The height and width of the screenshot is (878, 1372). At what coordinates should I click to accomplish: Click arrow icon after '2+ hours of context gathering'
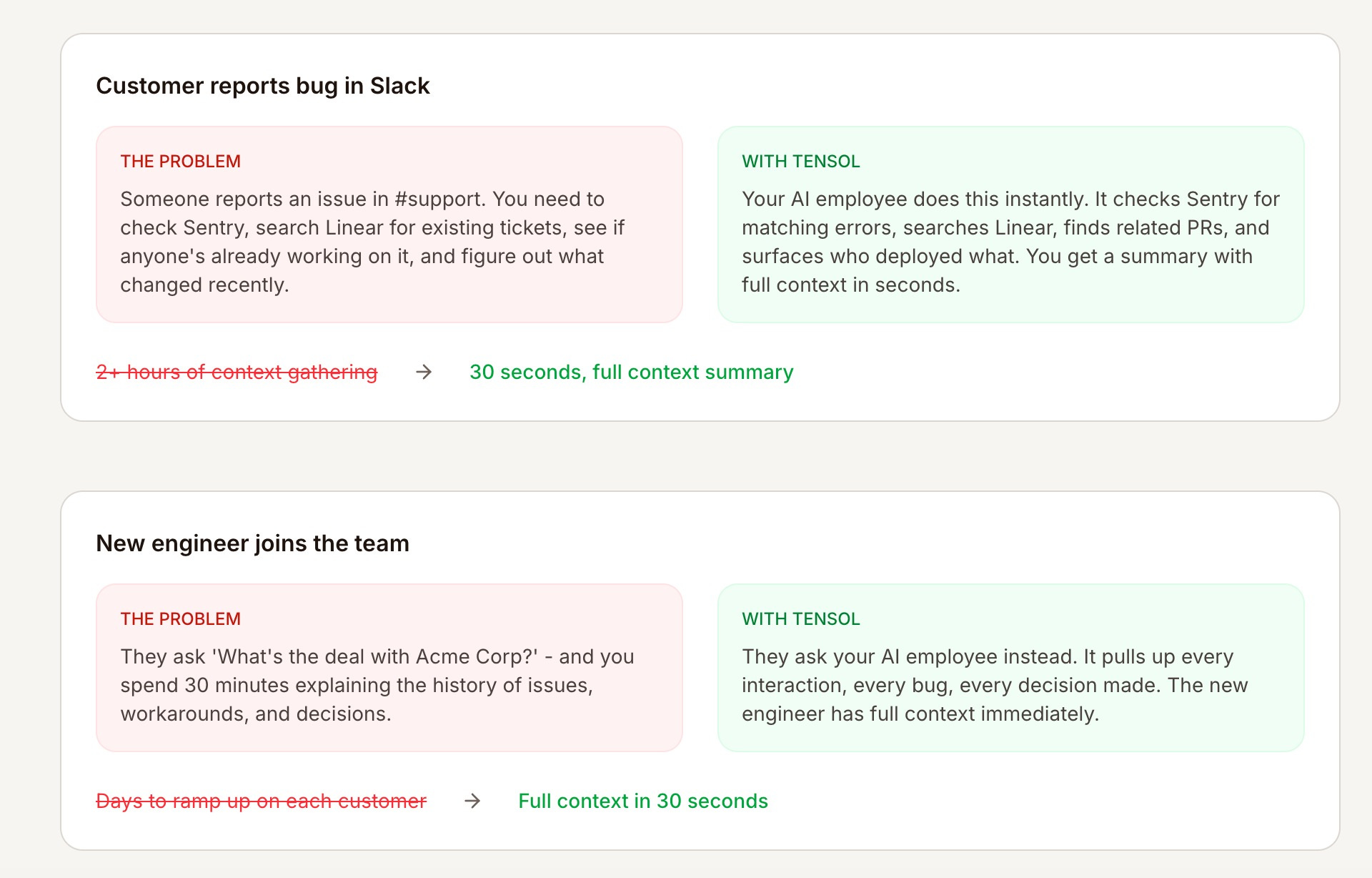pyautogui.click(x=424, y=372)
